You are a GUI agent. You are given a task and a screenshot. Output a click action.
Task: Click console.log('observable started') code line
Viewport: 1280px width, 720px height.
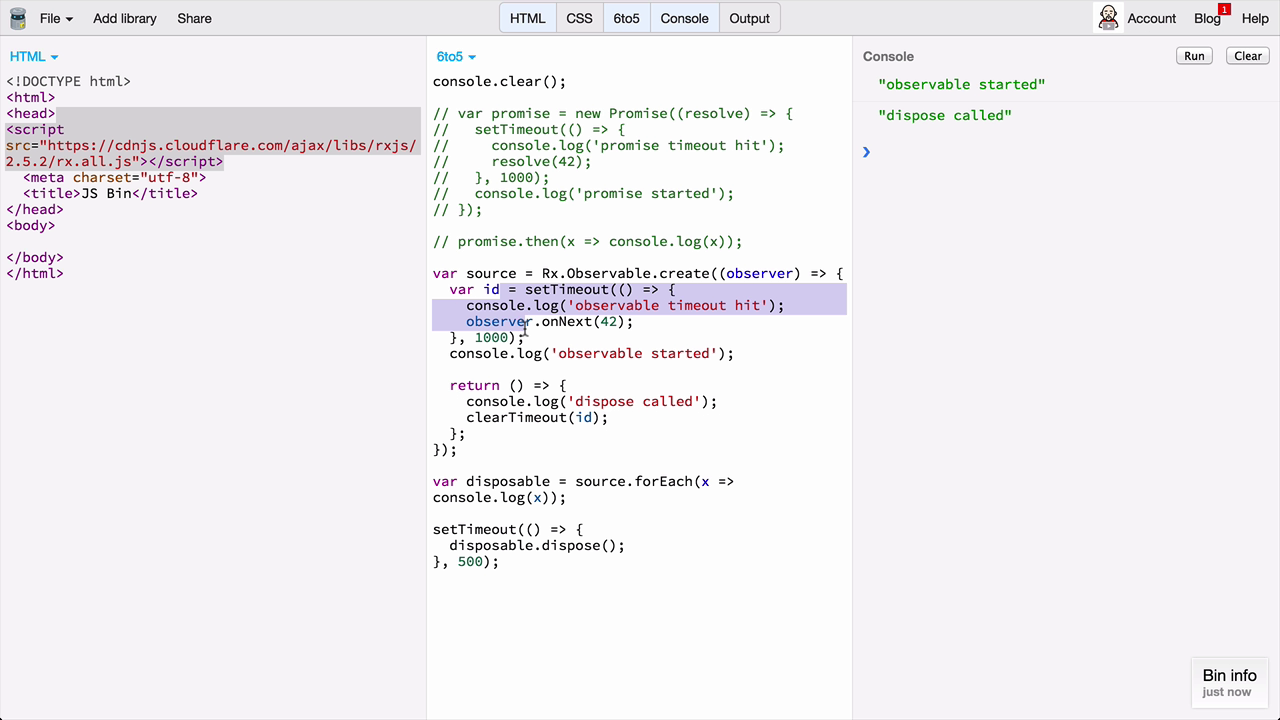click(x=591, y=354)
